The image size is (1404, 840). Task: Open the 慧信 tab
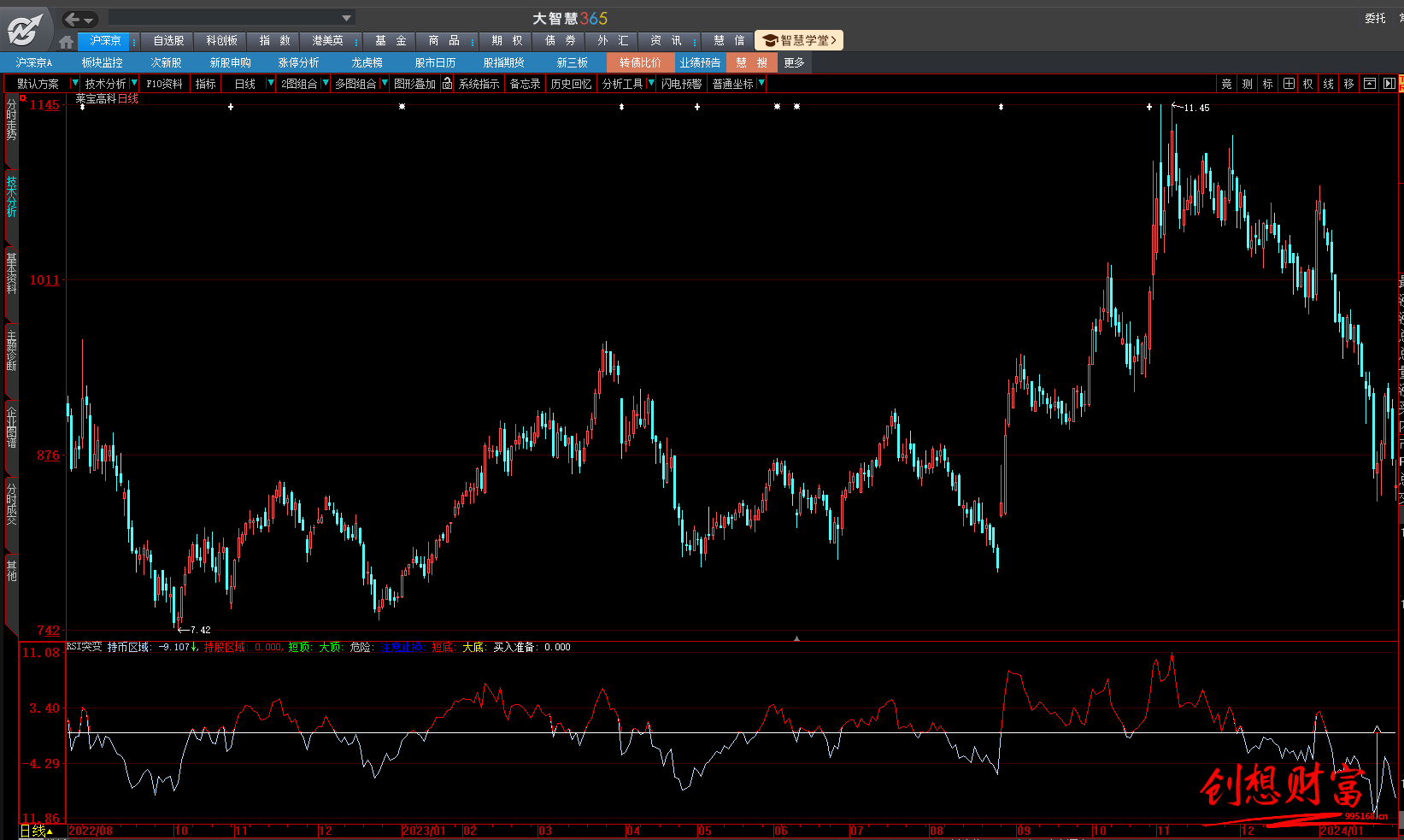729,41
